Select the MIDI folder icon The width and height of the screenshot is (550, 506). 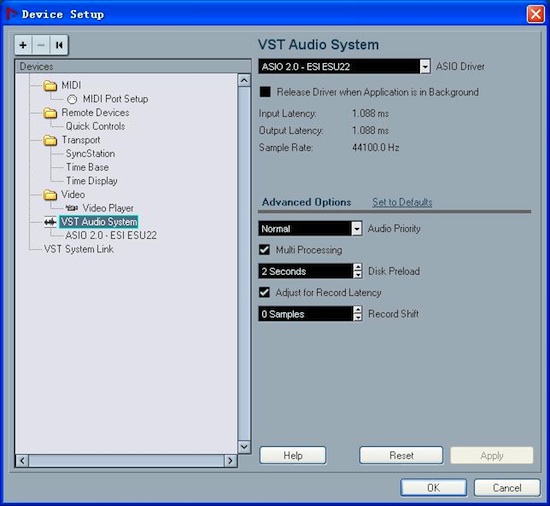coord(50,85)
